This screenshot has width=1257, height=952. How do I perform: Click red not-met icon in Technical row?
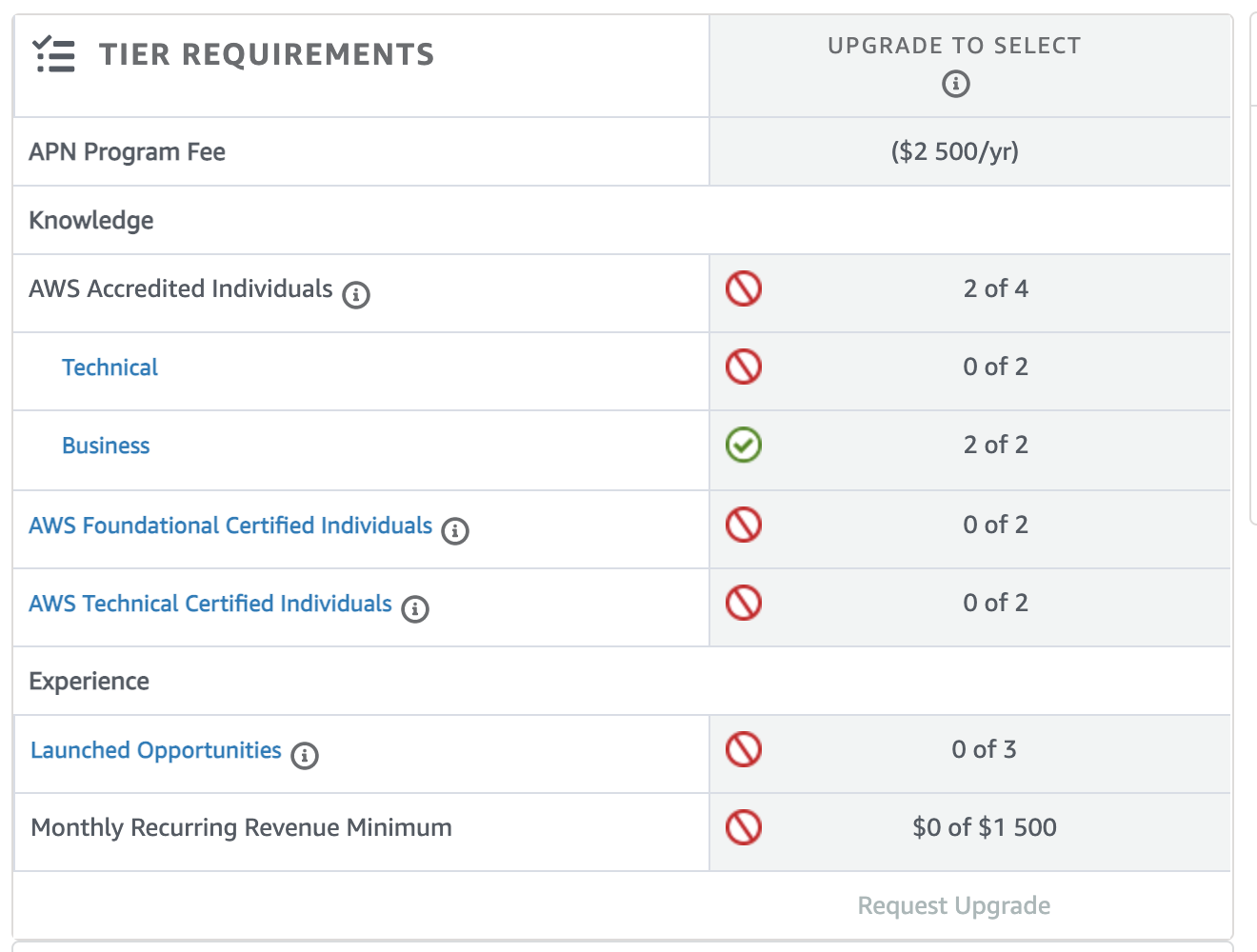pyautogui.click(x=744, y=367)
